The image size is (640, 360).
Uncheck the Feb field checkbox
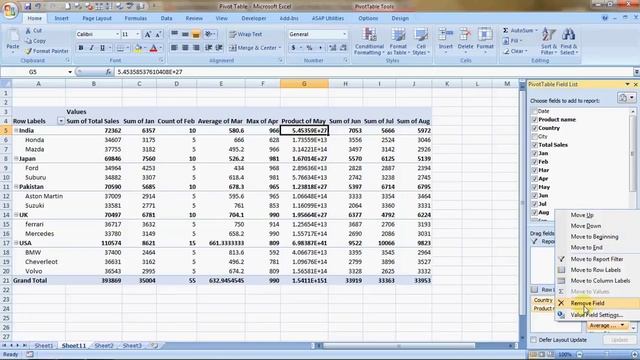click(534, 162)
